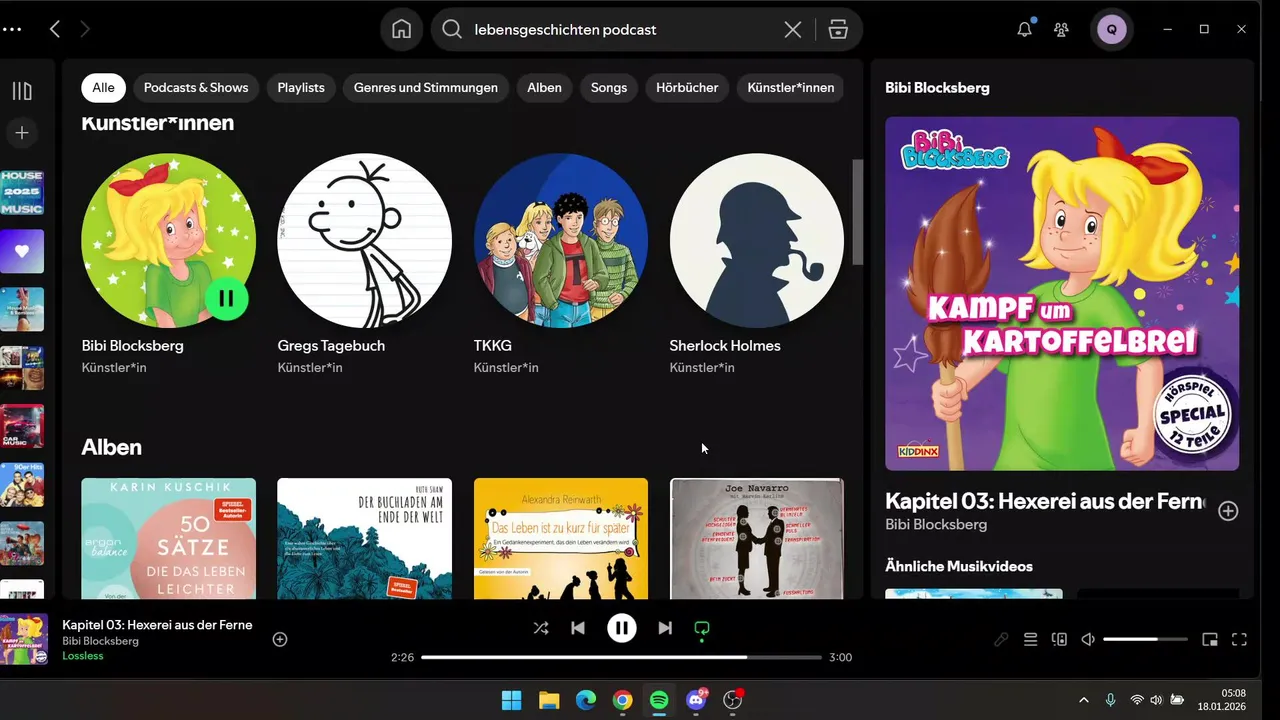Open Kapitel 03 title in right panel
This screenshot has height=720, width=1280.
(x=1045, y=501)
